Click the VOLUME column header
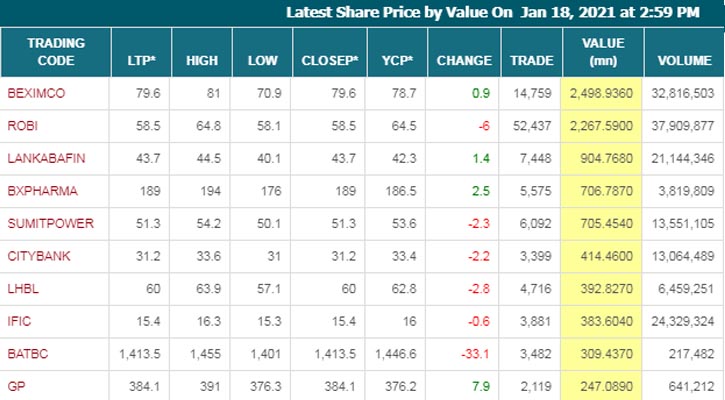The width and height of the screenshot is (725, 400). [684, 60]
